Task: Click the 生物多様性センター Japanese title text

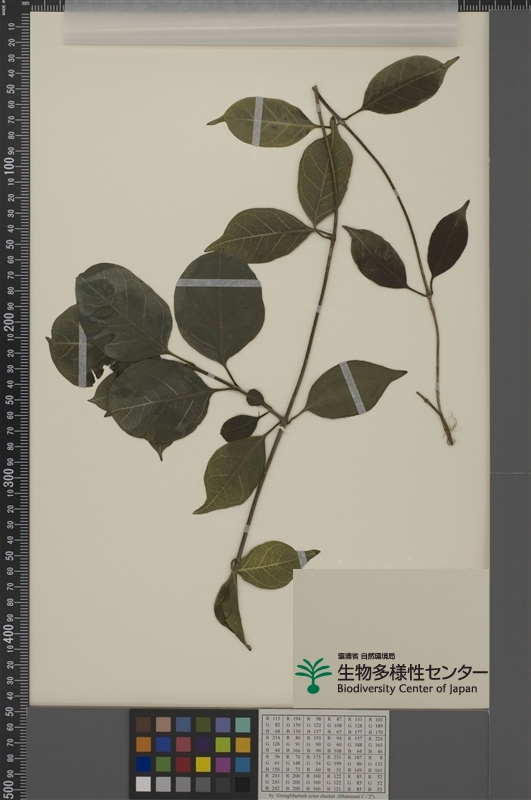Action: (412, 672)
